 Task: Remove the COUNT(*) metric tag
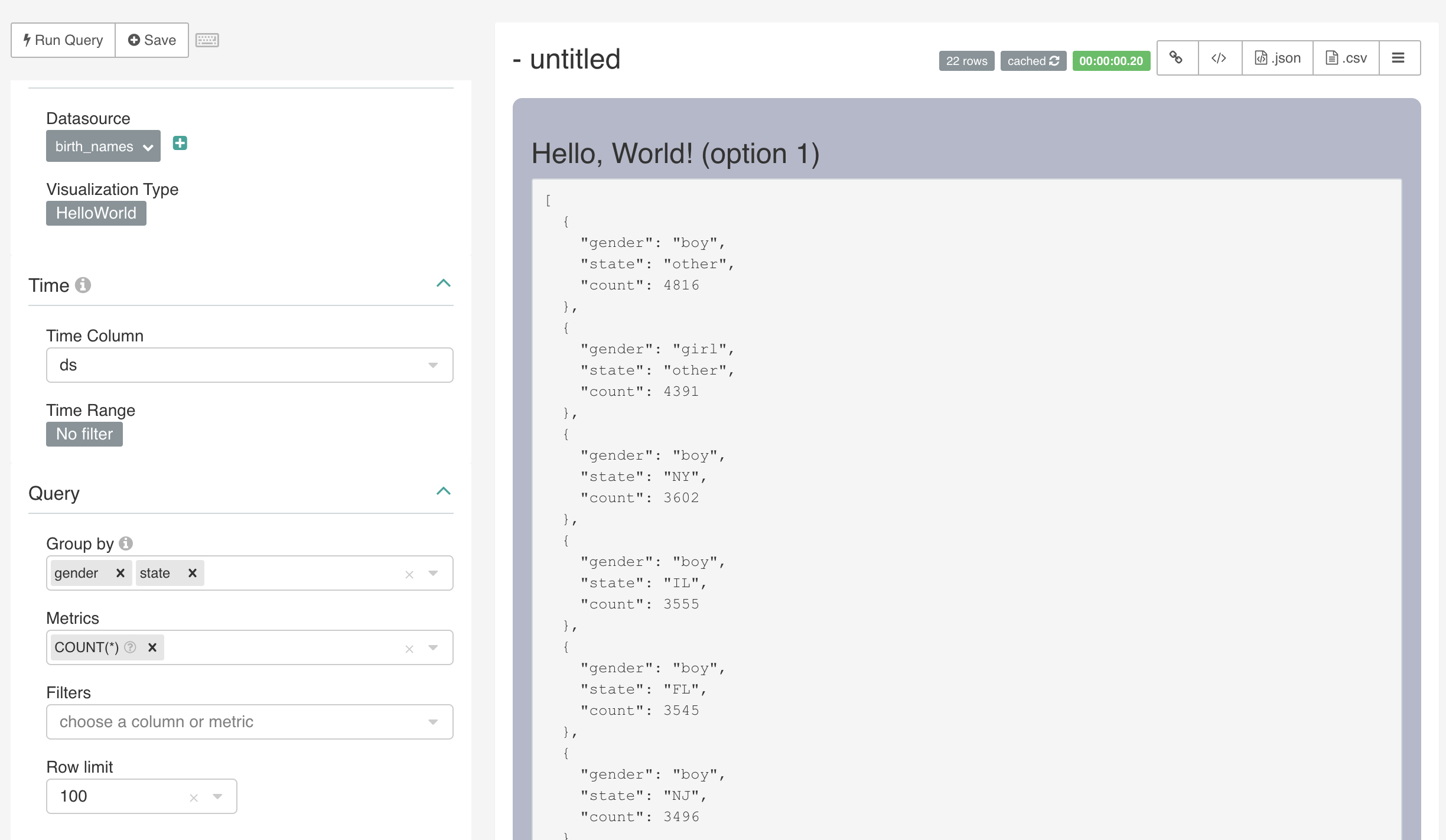point(152,647)
